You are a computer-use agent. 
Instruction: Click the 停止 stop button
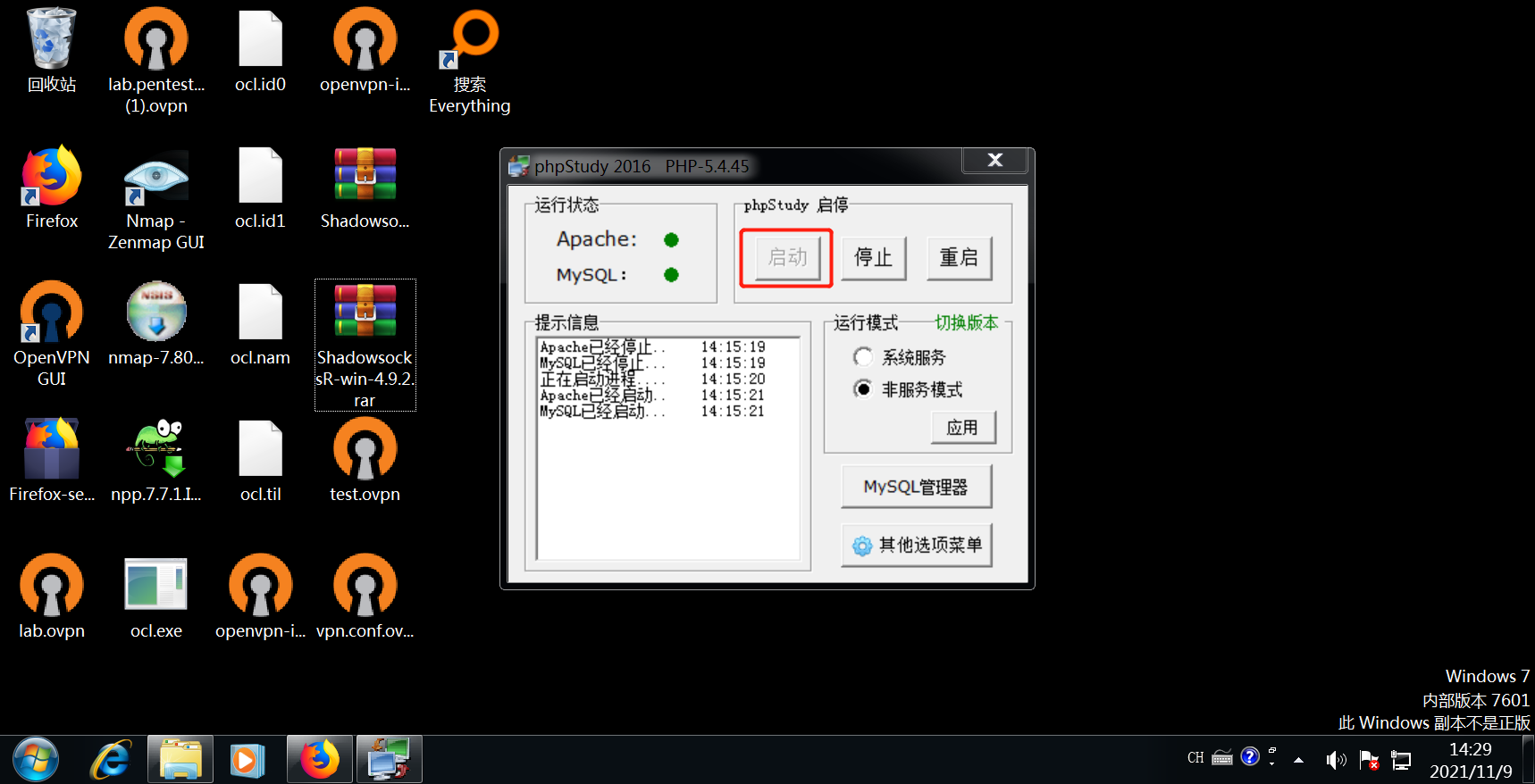pyautogui.click(x=874, y=258)
